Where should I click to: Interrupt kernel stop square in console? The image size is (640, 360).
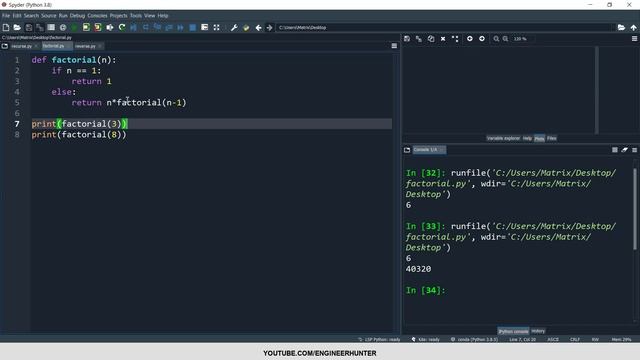(x=615, y=150)
